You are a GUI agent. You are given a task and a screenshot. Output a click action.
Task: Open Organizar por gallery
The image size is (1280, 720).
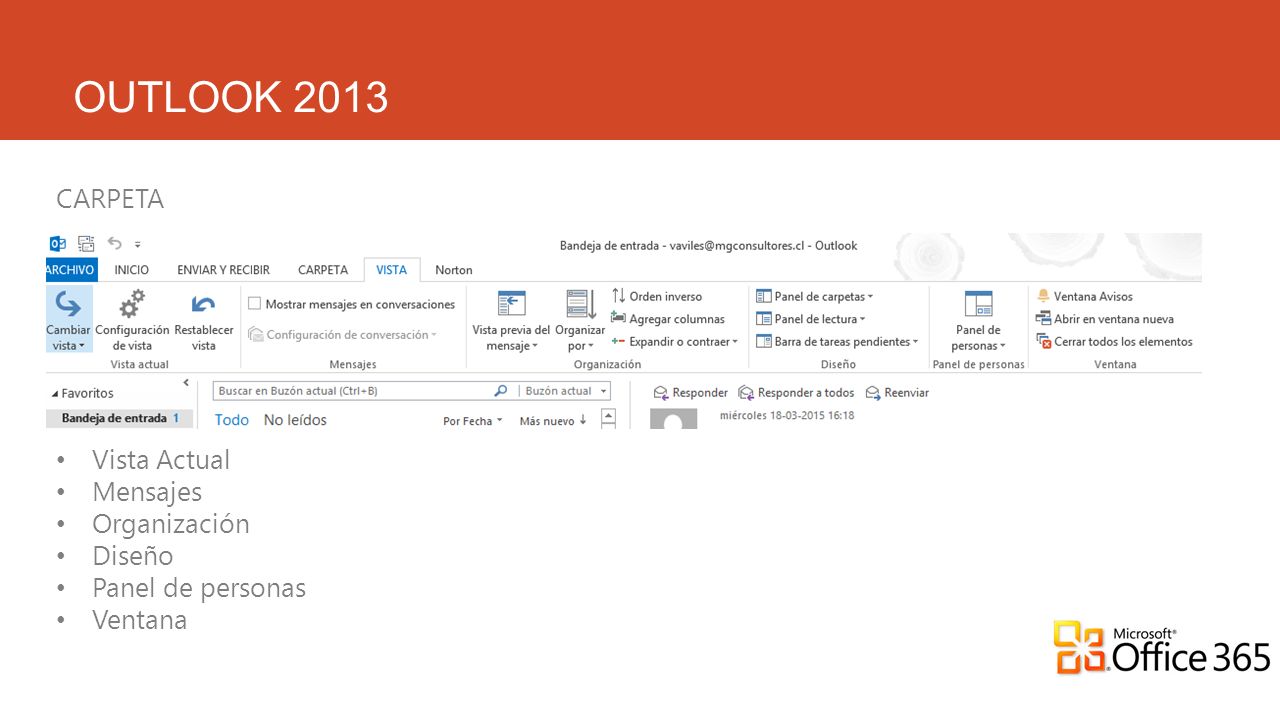(x=580, y=319)
